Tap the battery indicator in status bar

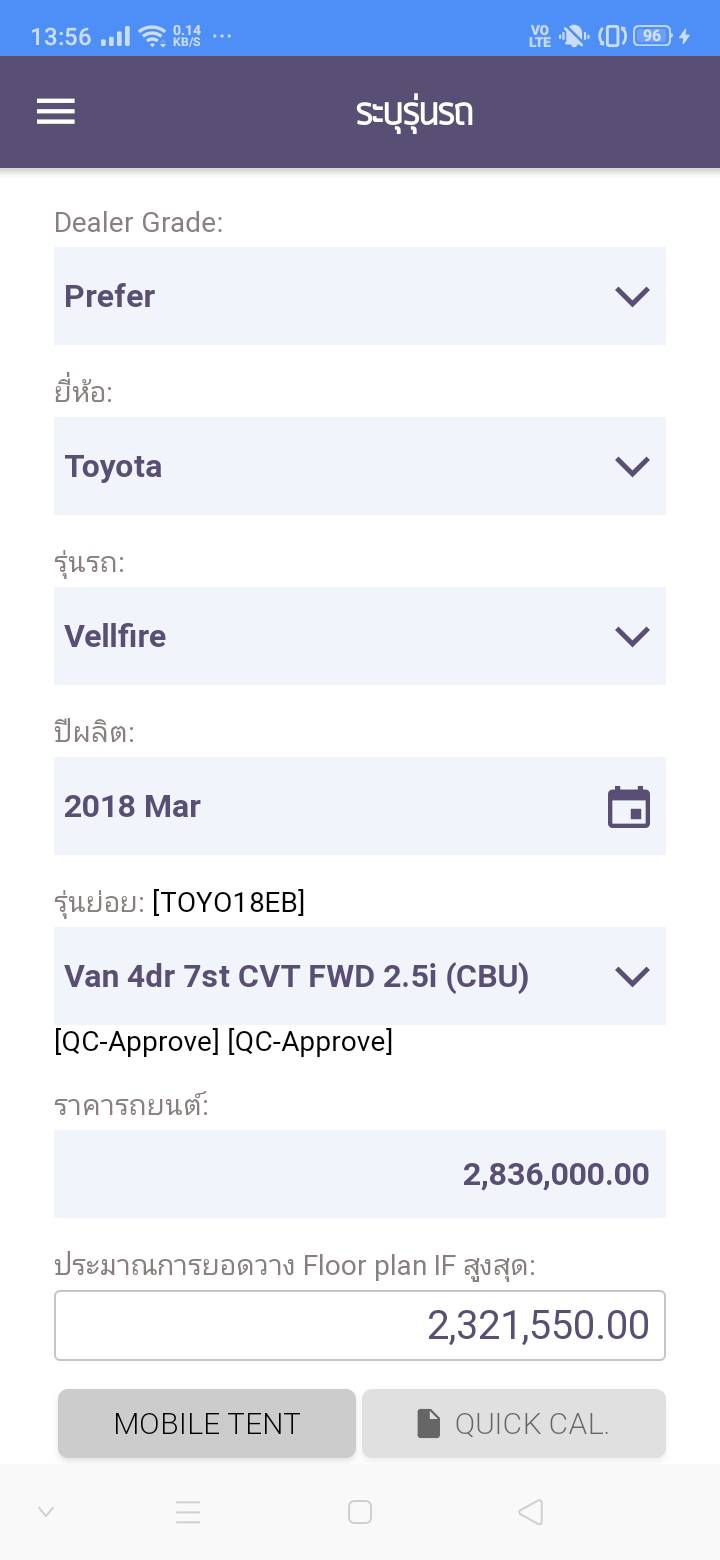652,36
